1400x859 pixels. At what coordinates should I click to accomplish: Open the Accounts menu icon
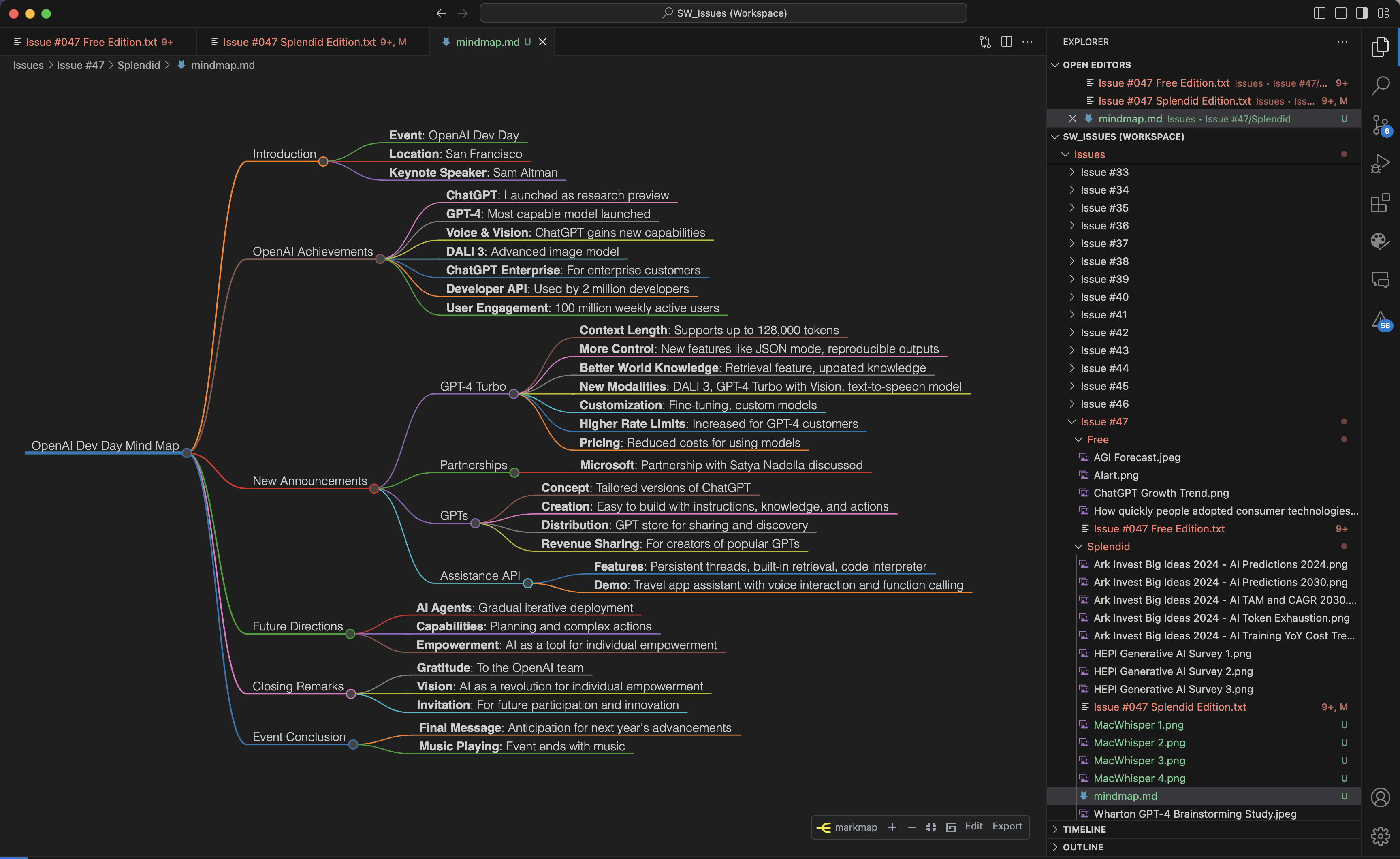(1380, 797)
